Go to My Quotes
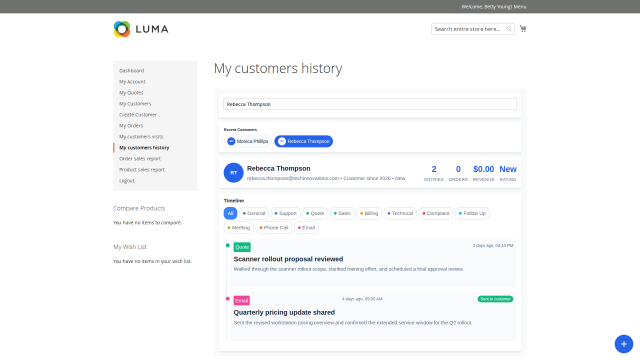This screenshot has width=640, height=360. pos(131,93)
